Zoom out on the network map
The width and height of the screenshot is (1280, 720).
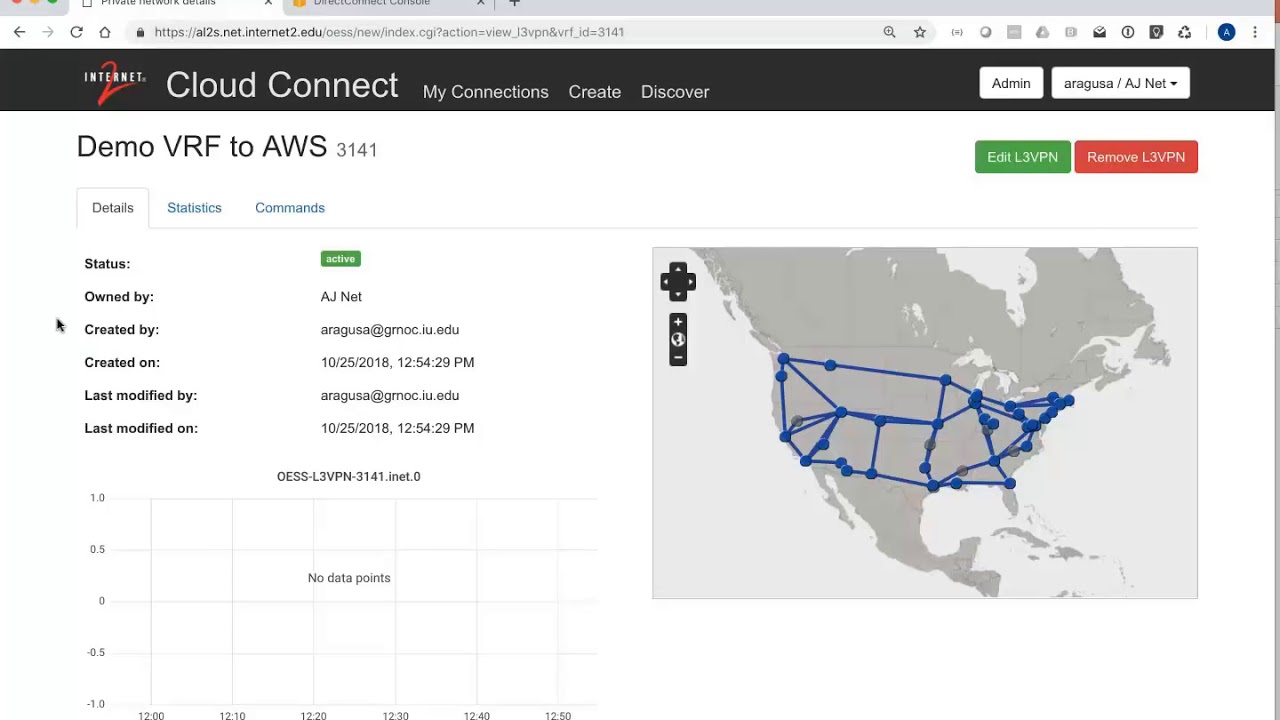(x=678, y=357)
